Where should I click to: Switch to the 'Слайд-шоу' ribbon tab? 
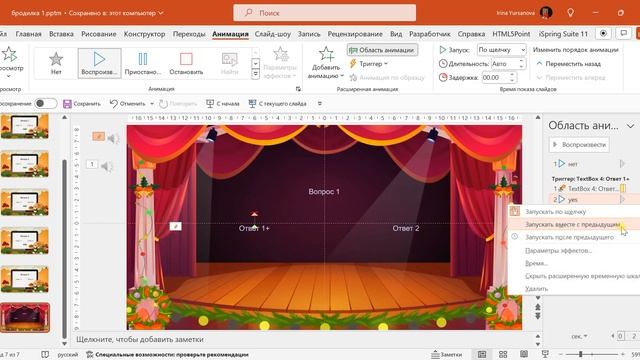pyautogui.click(x=273, y=34)
